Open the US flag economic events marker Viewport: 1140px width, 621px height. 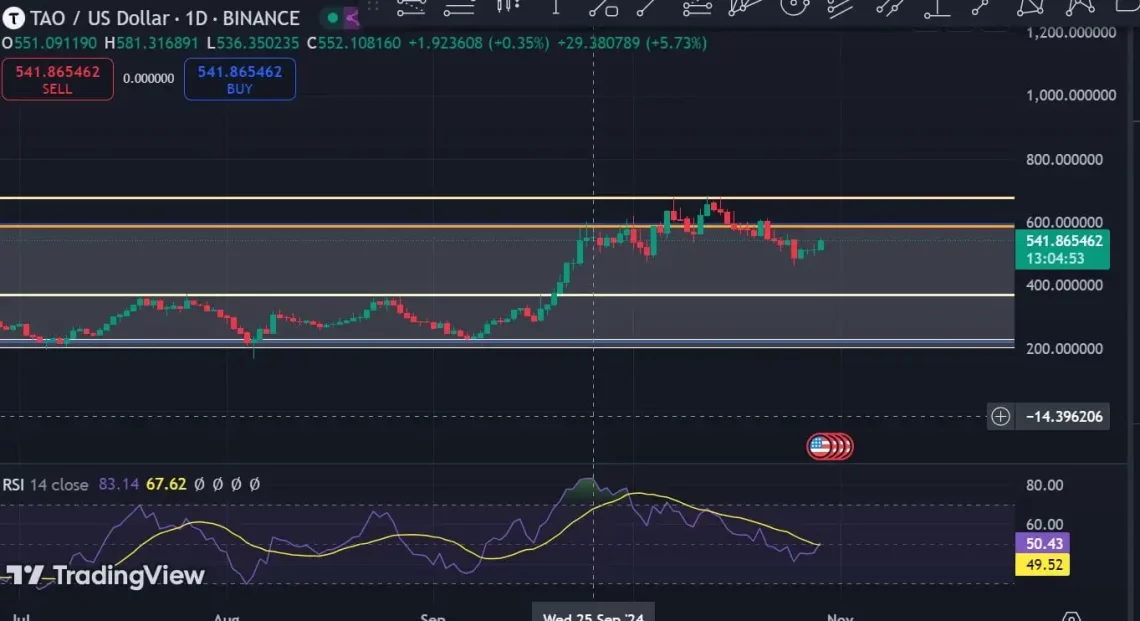point(821,446)
